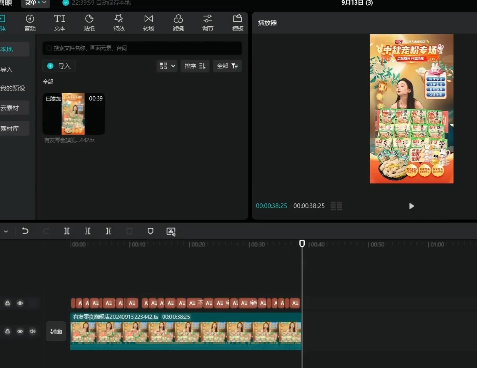Click the Cover button on video track
The width and height of the screenshot is (477, 368).
pyautogui.click(x=56, y=331)
